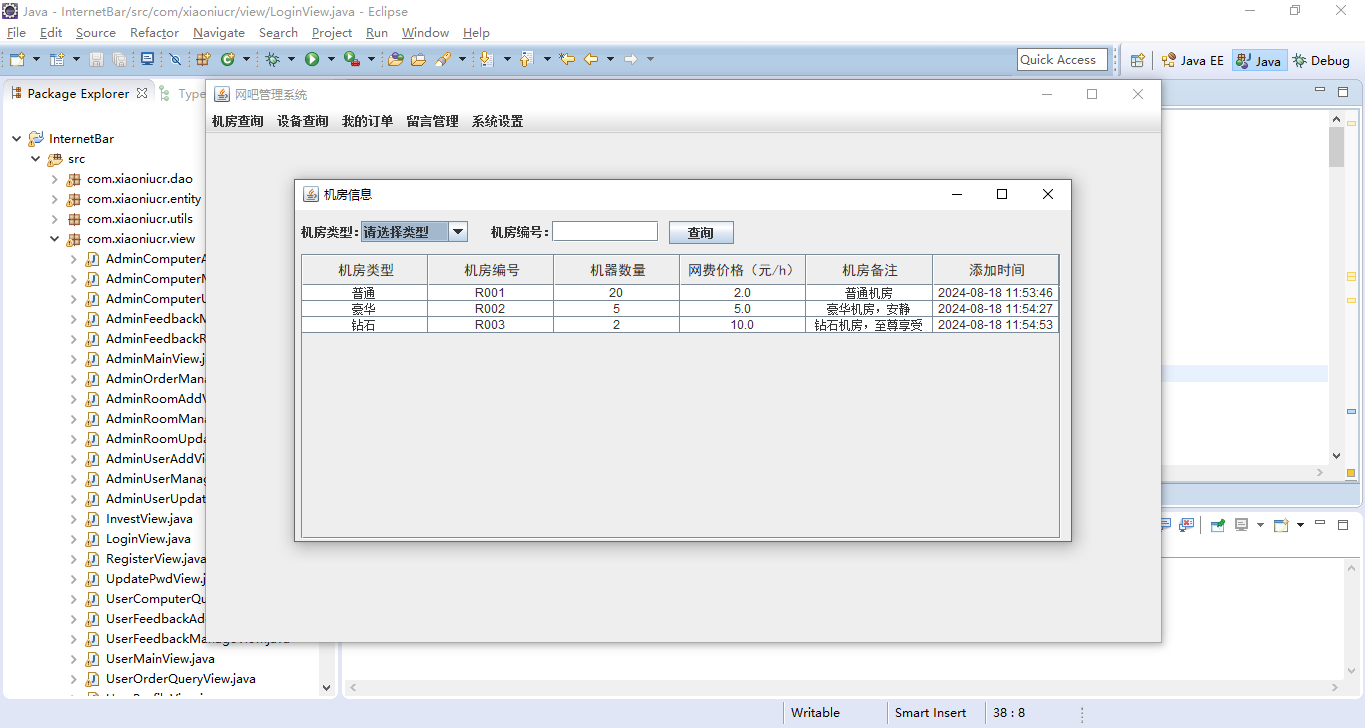
Task: Click the New Java Package icon
Action: [x=202, y=60]
